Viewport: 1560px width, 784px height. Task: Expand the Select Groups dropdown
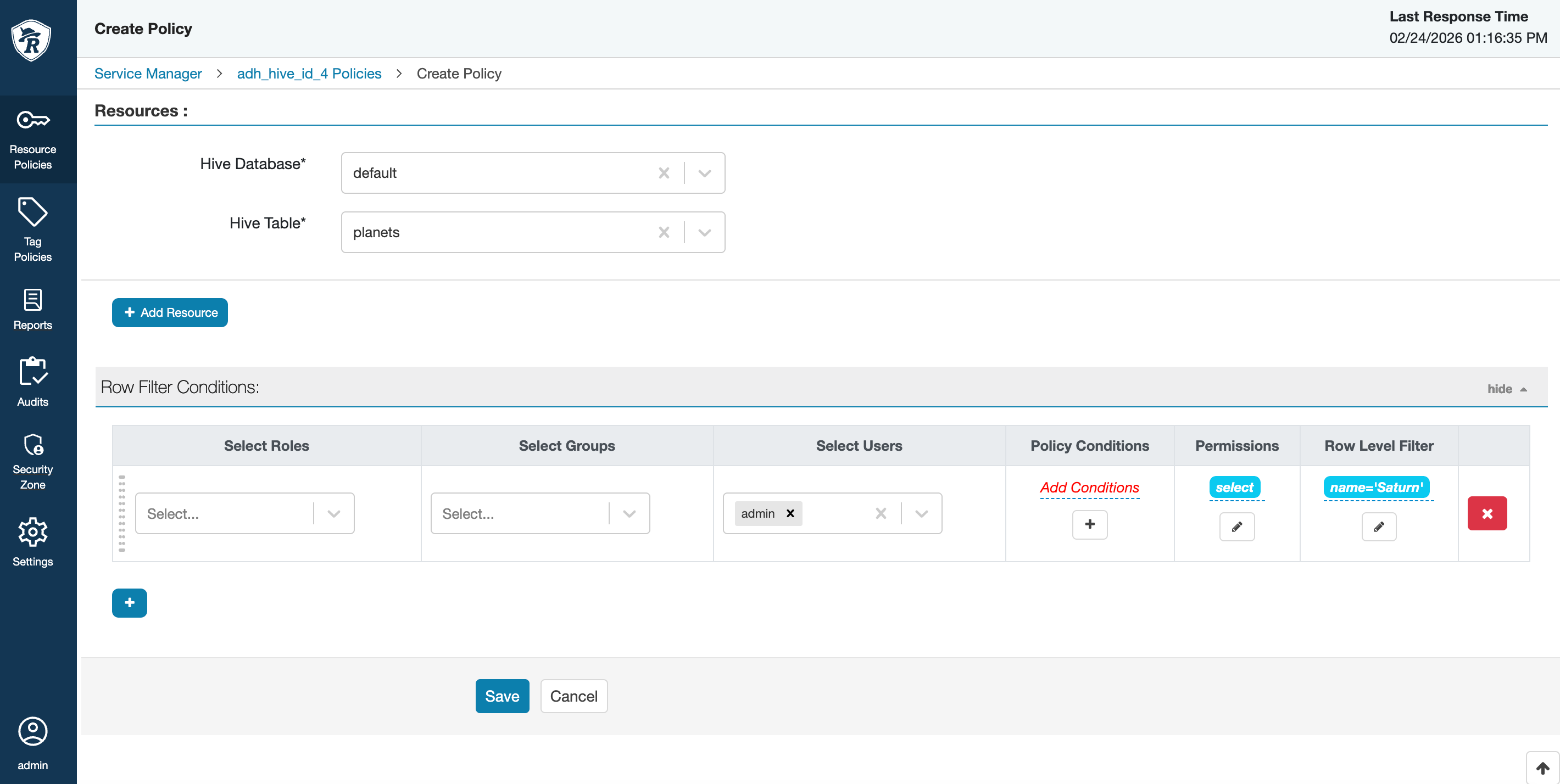click(x=628, y=513)
